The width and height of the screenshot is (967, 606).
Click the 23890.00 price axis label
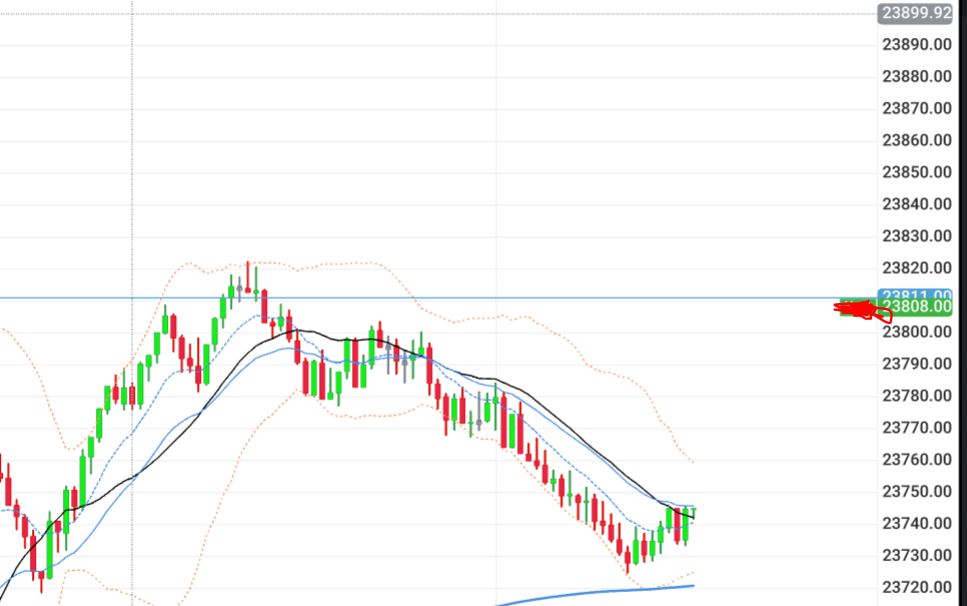coord(915,44)
